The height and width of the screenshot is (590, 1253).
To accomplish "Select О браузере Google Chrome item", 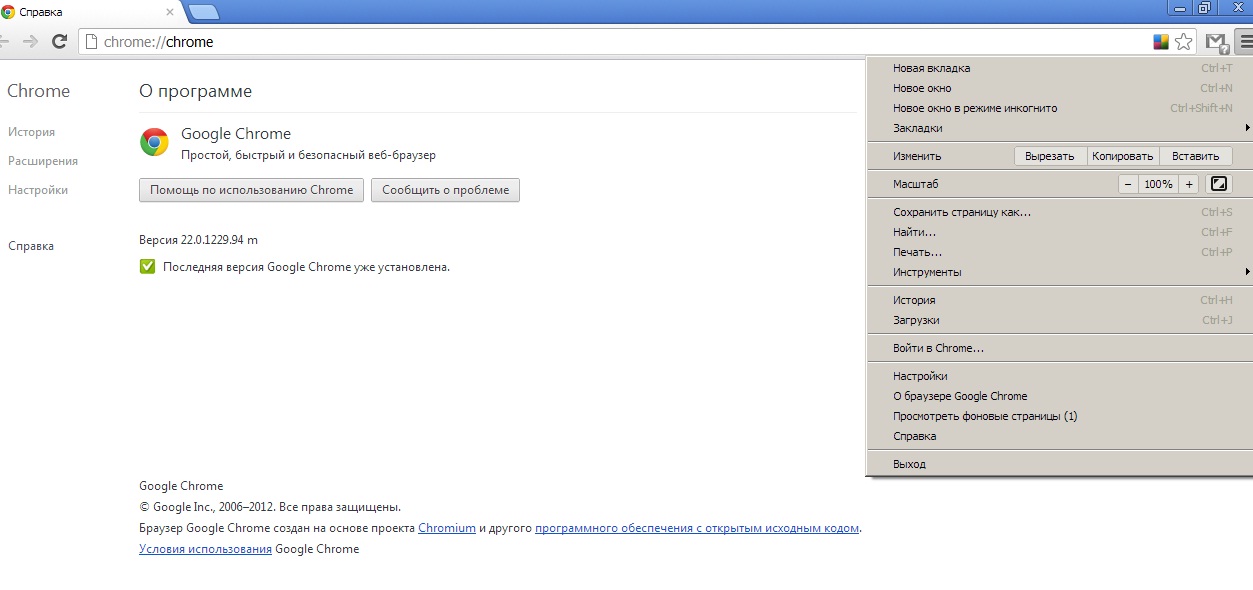I will 1058,396.
